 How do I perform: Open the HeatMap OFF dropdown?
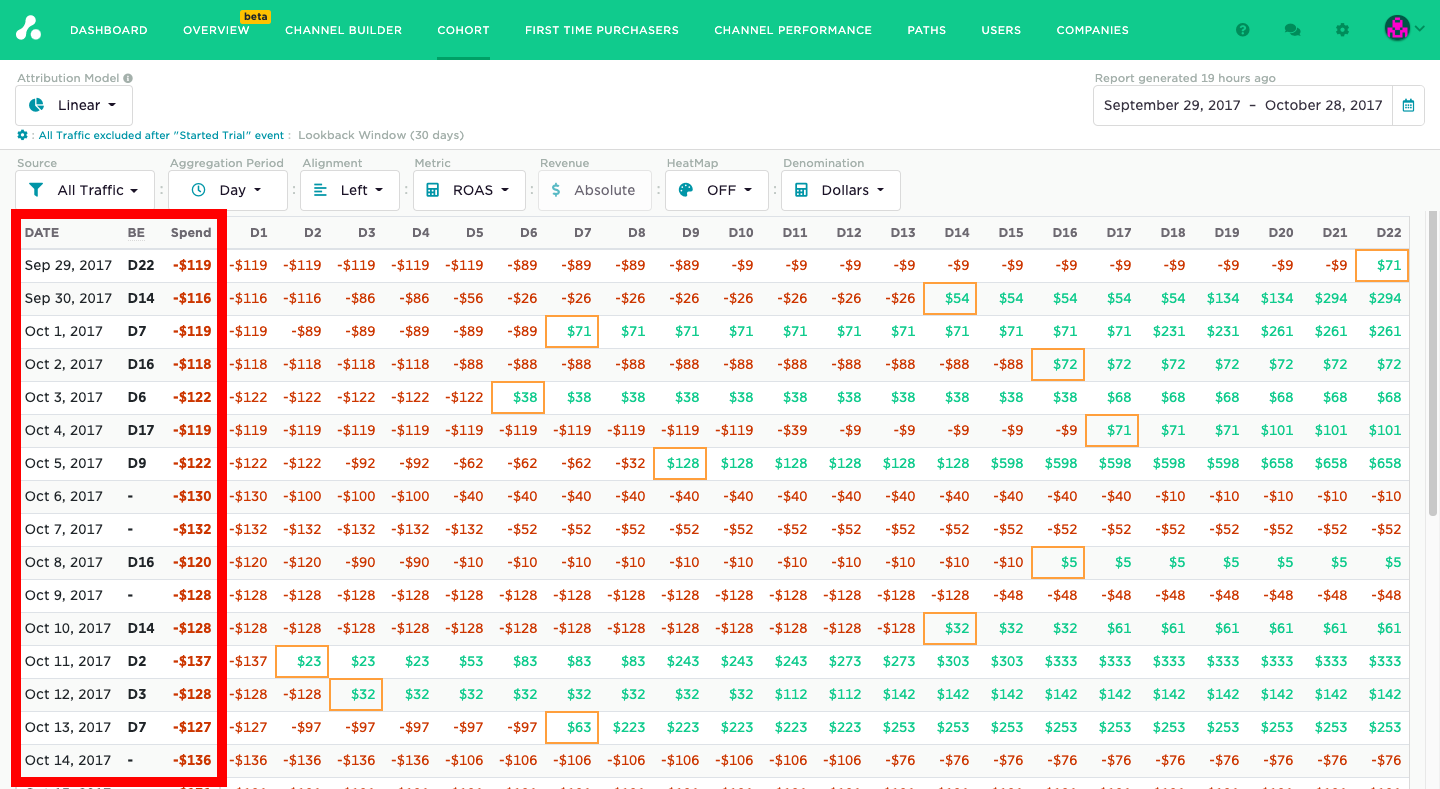click(717, 190)
